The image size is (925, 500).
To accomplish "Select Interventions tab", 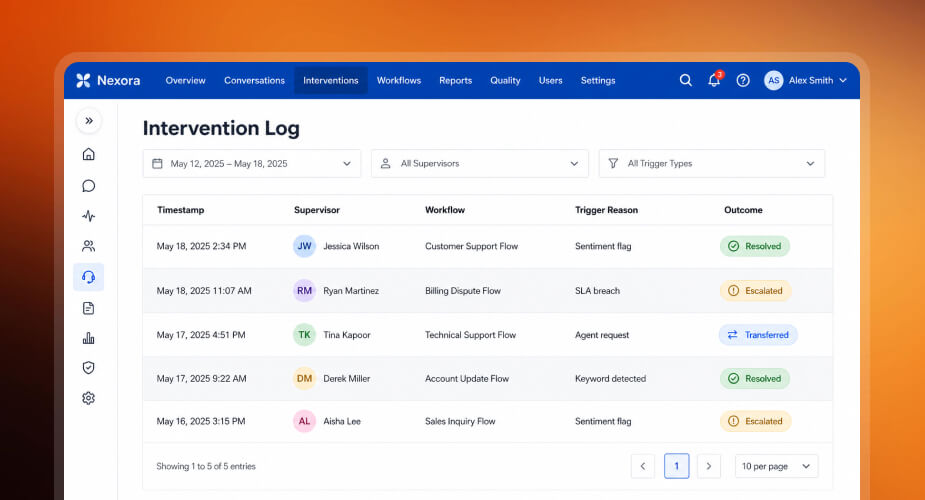I will point(331,80).
